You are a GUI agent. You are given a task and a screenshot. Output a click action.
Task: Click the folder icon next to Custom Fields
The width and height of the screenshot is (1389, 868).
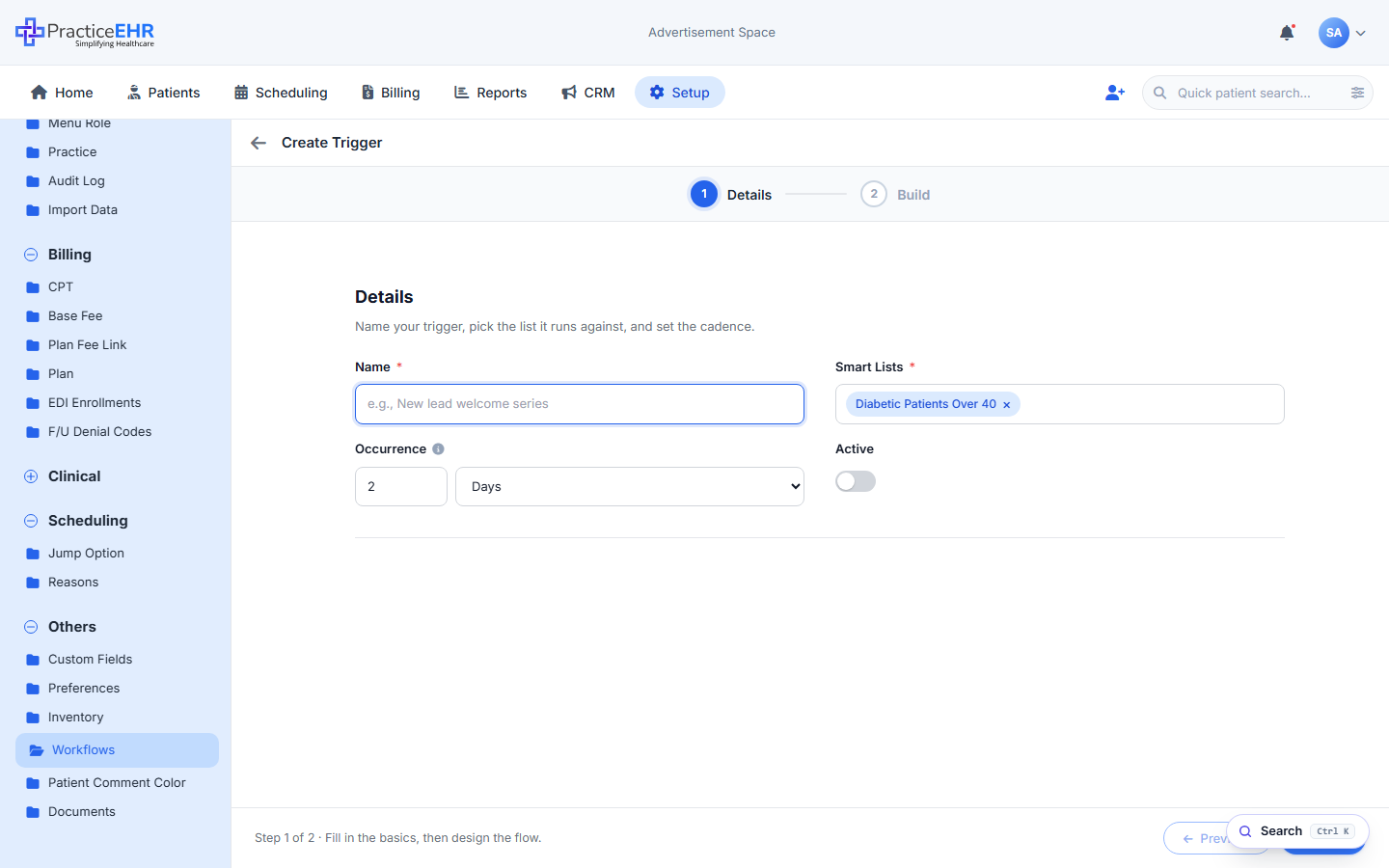[33, 660]
